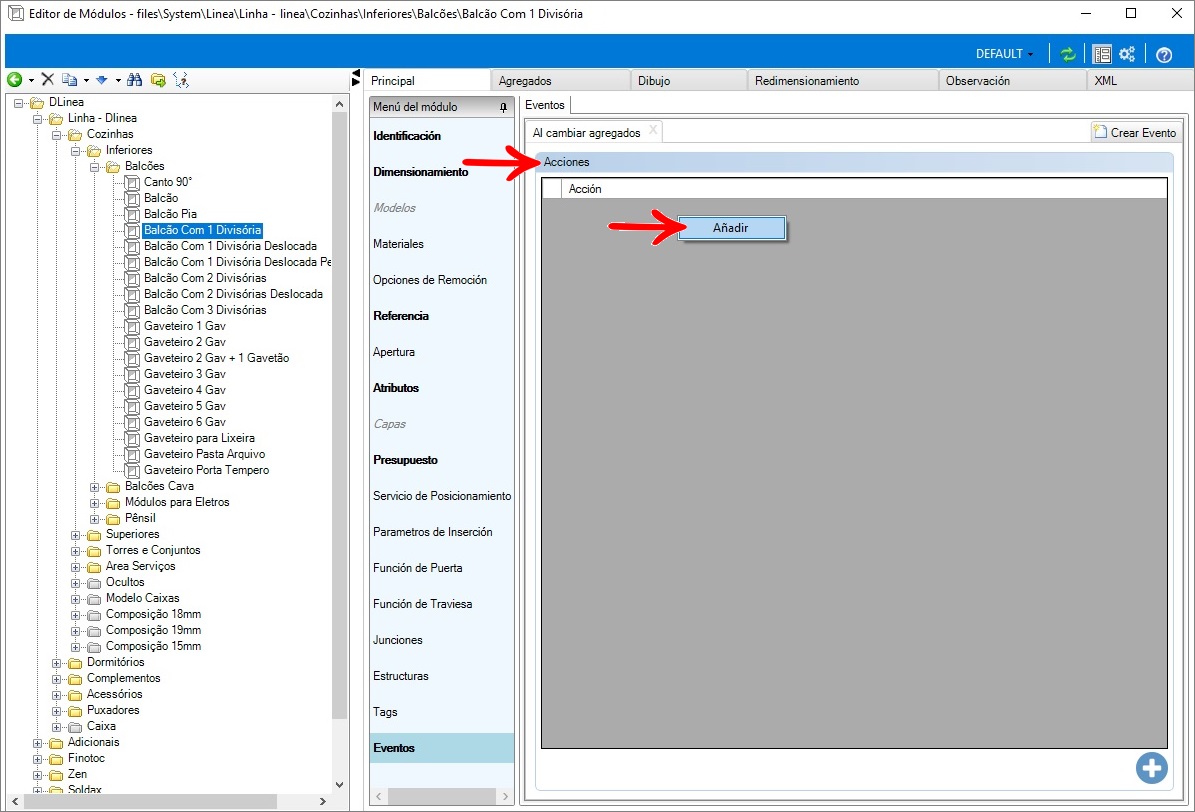Click folder icon of Puxadores
This screenshot has width=1195, height=812.
(x=75, y=711)
